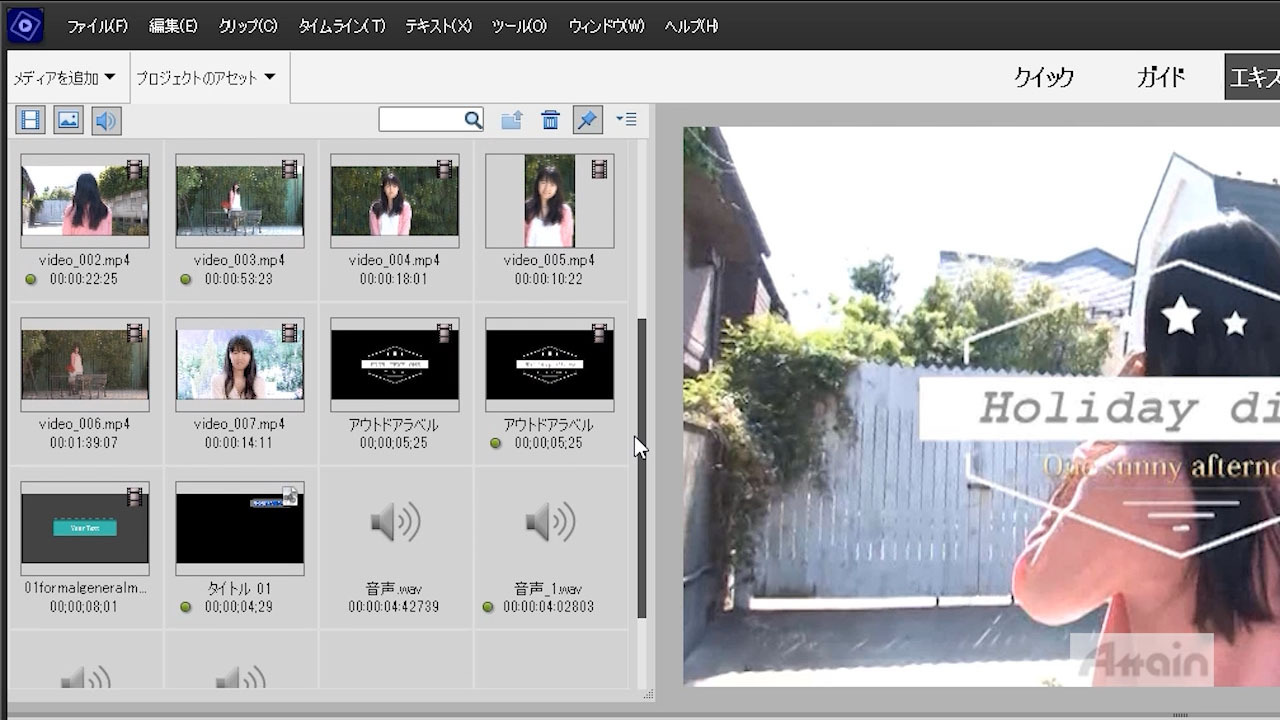Click the label 01formalgeneralm...
This screenshot has height=720, width=1280.
pos(85,588)
